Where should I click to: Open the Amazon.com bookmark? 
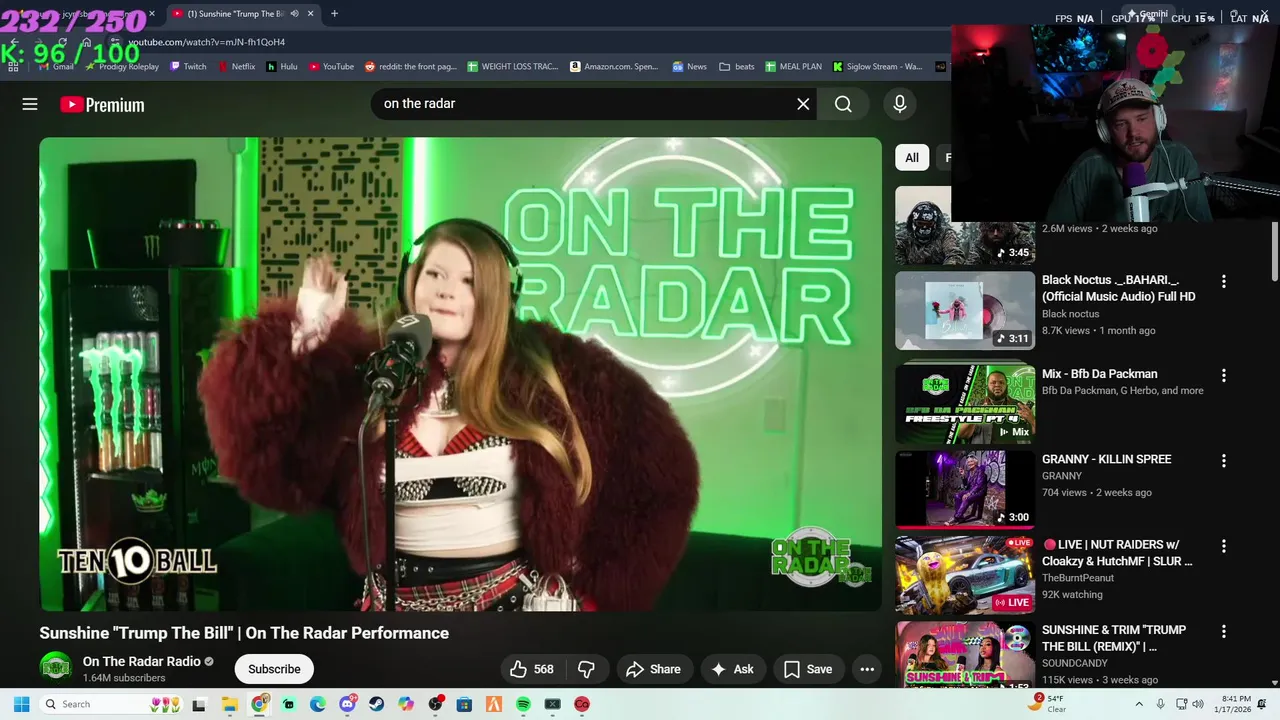(614, 67)
